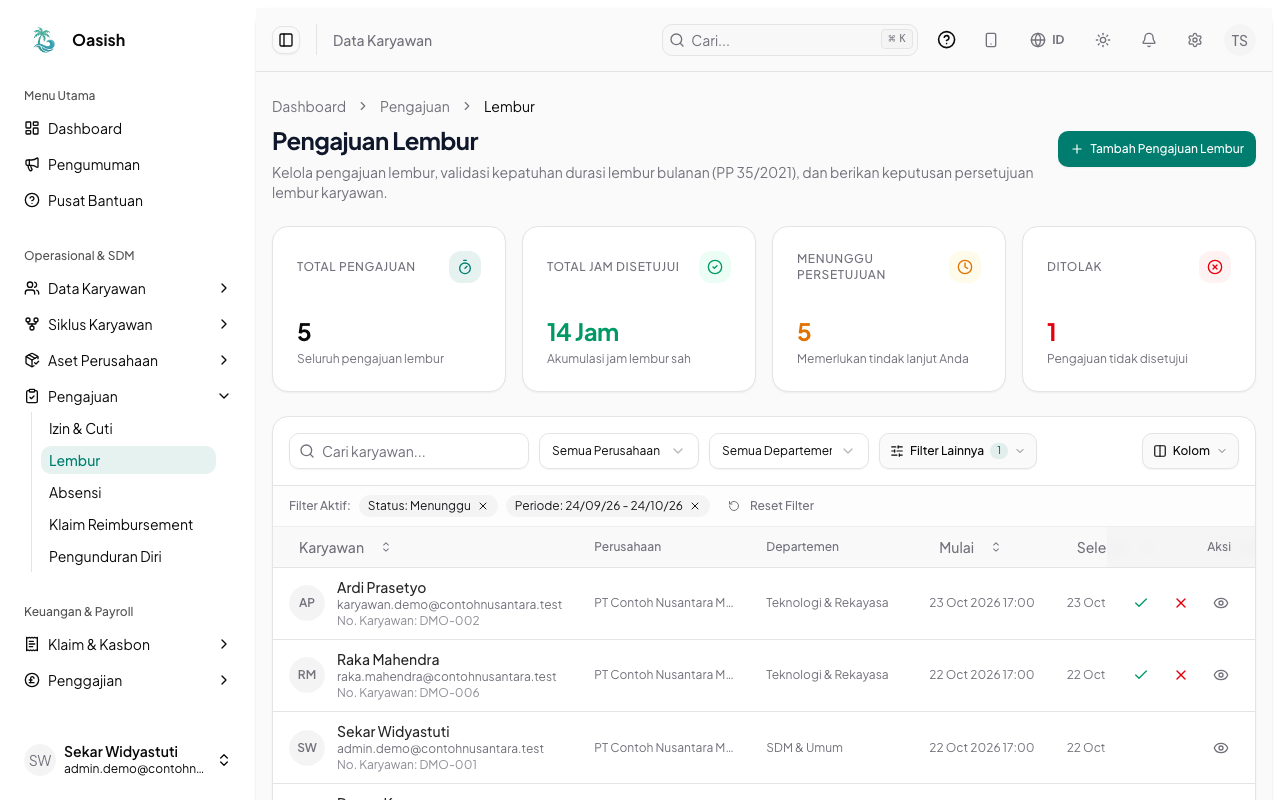This screenshot has height=800, width=1280.
Task: Sort table by Karyawan column
Action: coord(344,547)
